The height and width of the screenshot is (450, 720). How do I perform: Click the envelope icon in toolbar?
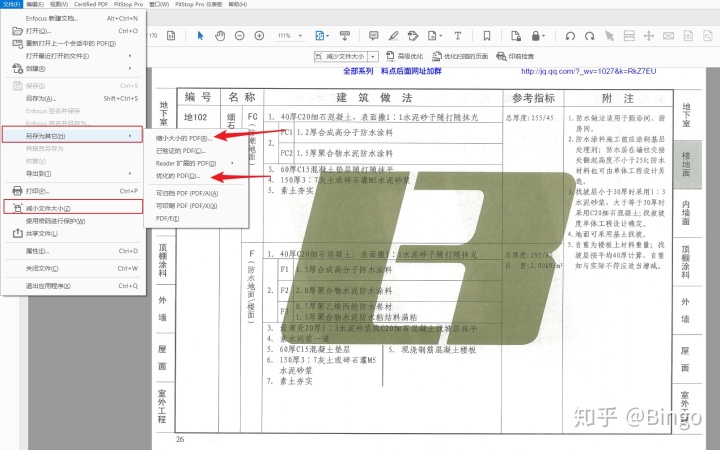tap(668, 36)
